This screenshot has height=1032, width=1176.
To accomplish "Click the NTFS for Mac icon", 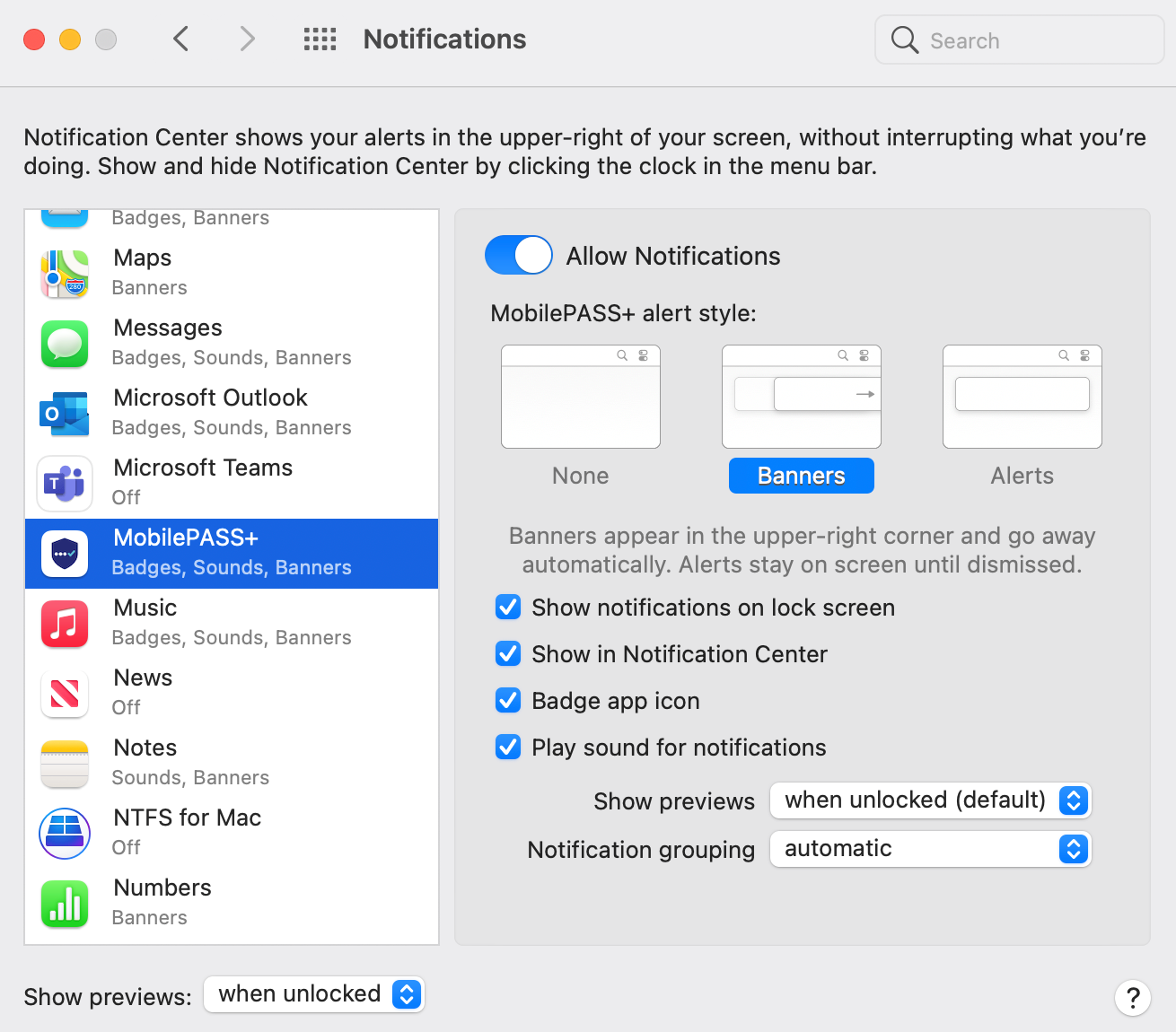I will pyautogui.click(x=65, y=834).
